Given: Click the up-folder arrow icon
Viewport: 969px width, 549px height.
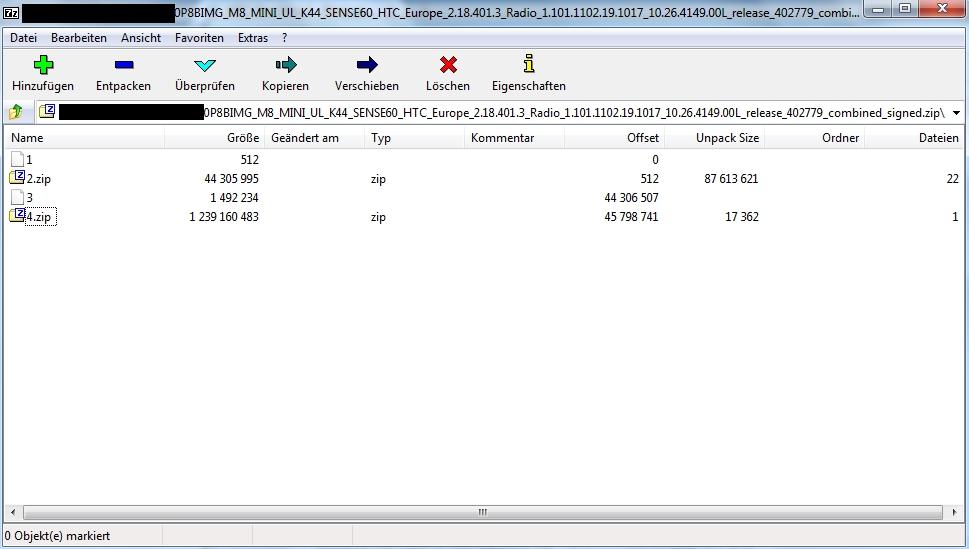Looking at the screenshot, I should pyautogui.click(x=16, y=113).
